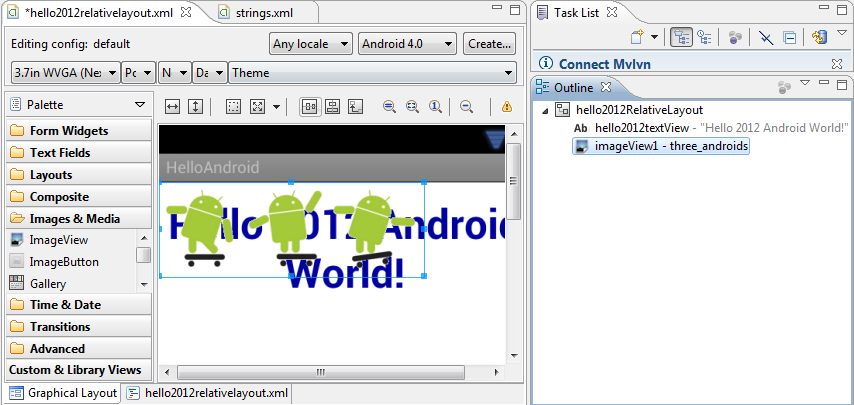Expand the Text Fields palette category

click(79, 152)
